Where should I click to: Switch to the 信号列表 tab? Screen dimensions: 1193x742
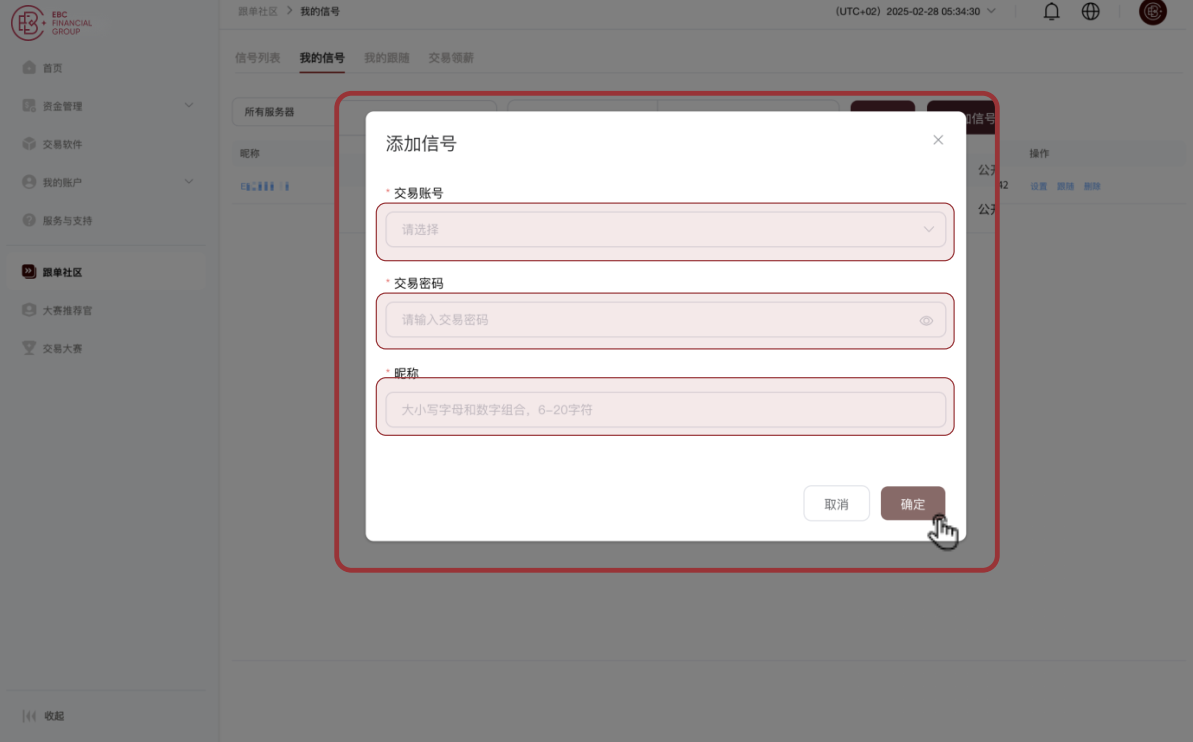[257, 58]
